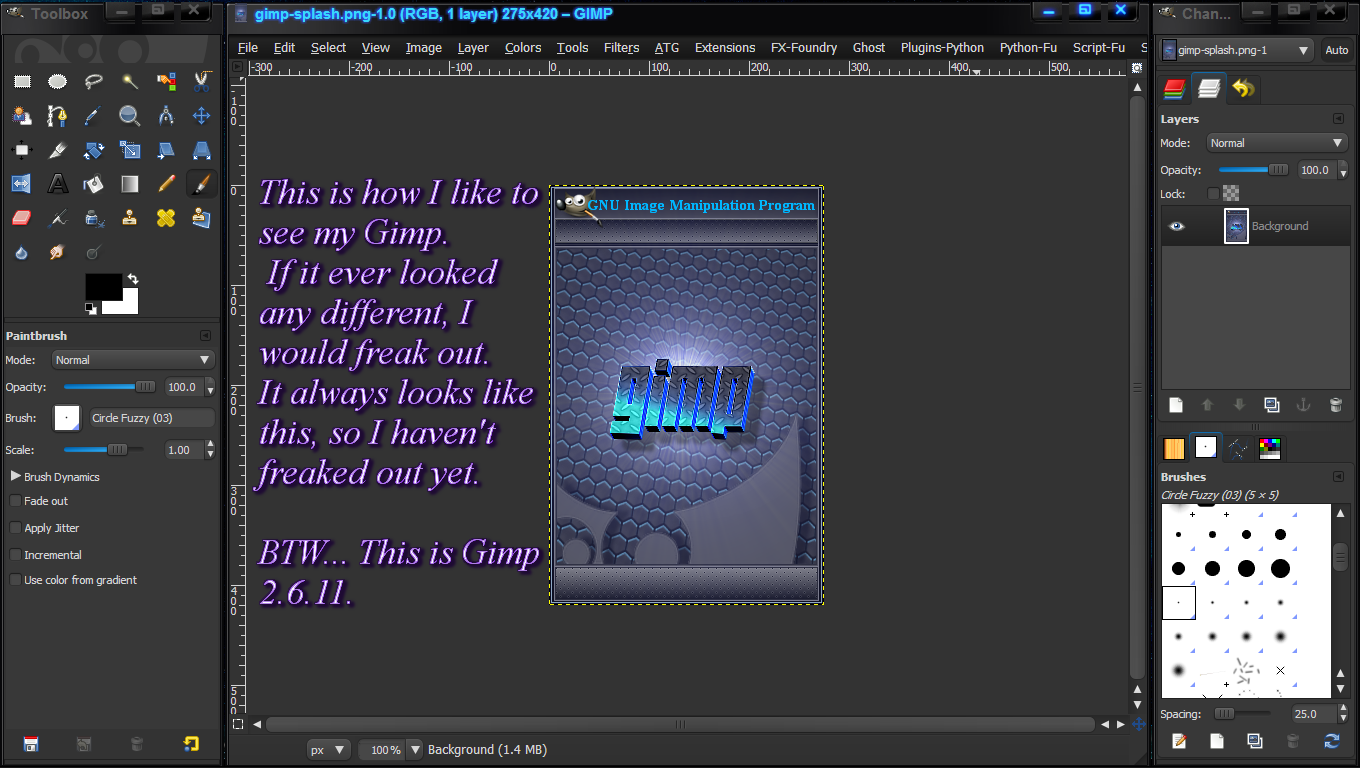Image resolution: width=1360 pixels, height=768 pixels.
Task: Duplicate the current layer
Action: point(1271,405)
